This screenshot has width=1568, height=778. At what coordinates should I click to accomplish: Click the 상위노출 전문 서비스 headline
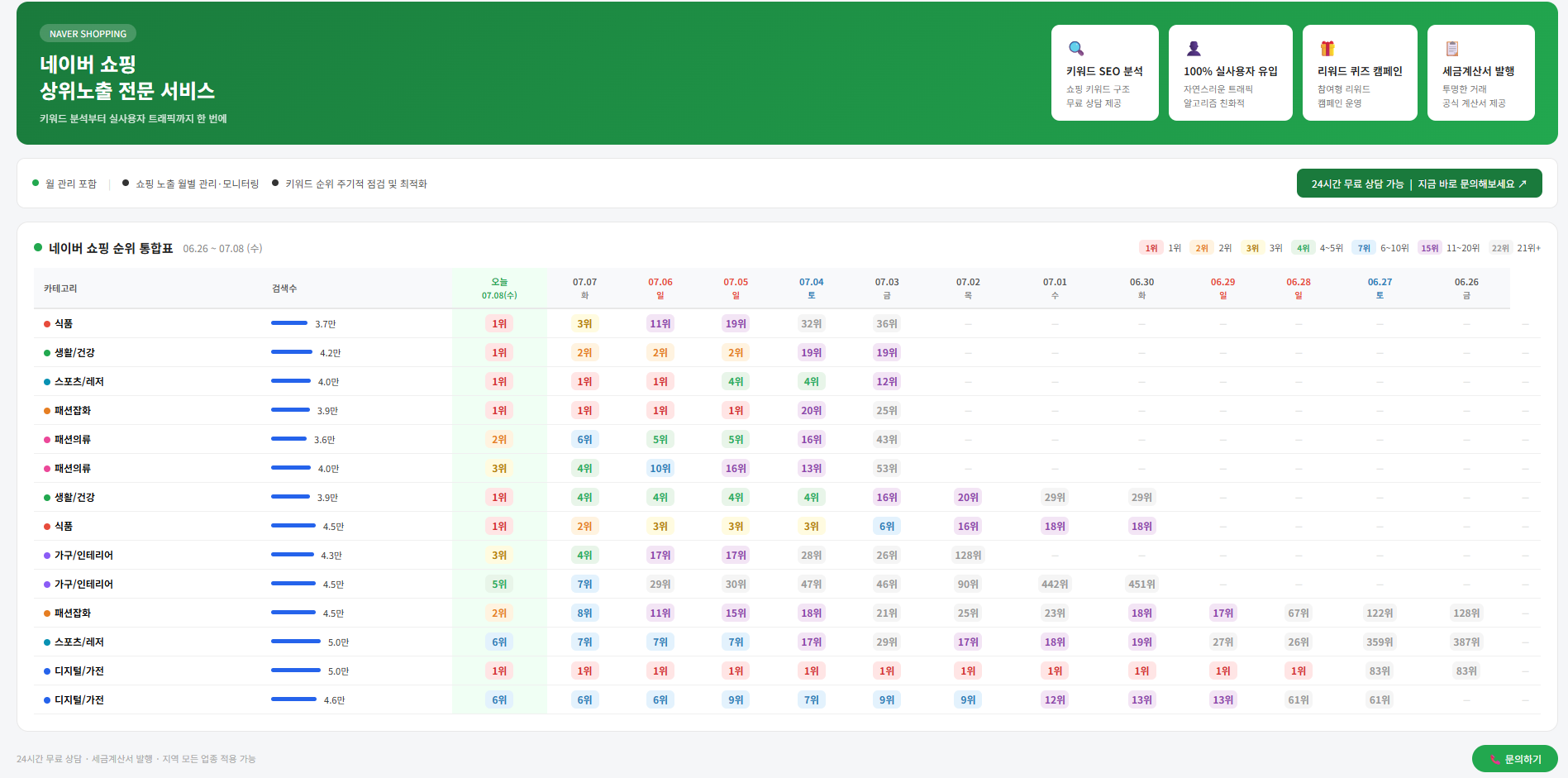pos(127,91)
